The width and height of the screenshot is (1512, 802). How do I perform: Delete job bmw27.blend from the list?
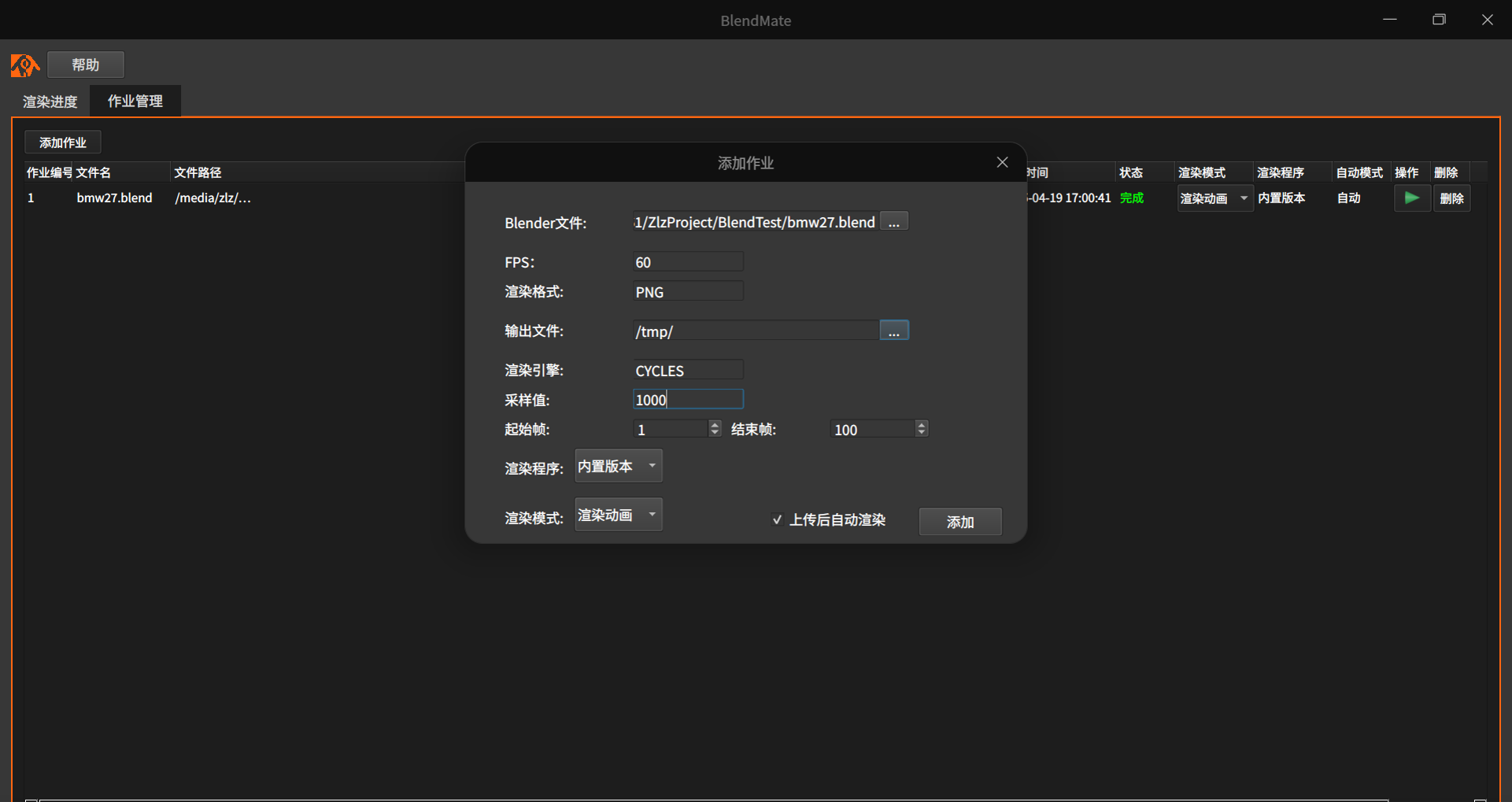[x=1451, y=198]
